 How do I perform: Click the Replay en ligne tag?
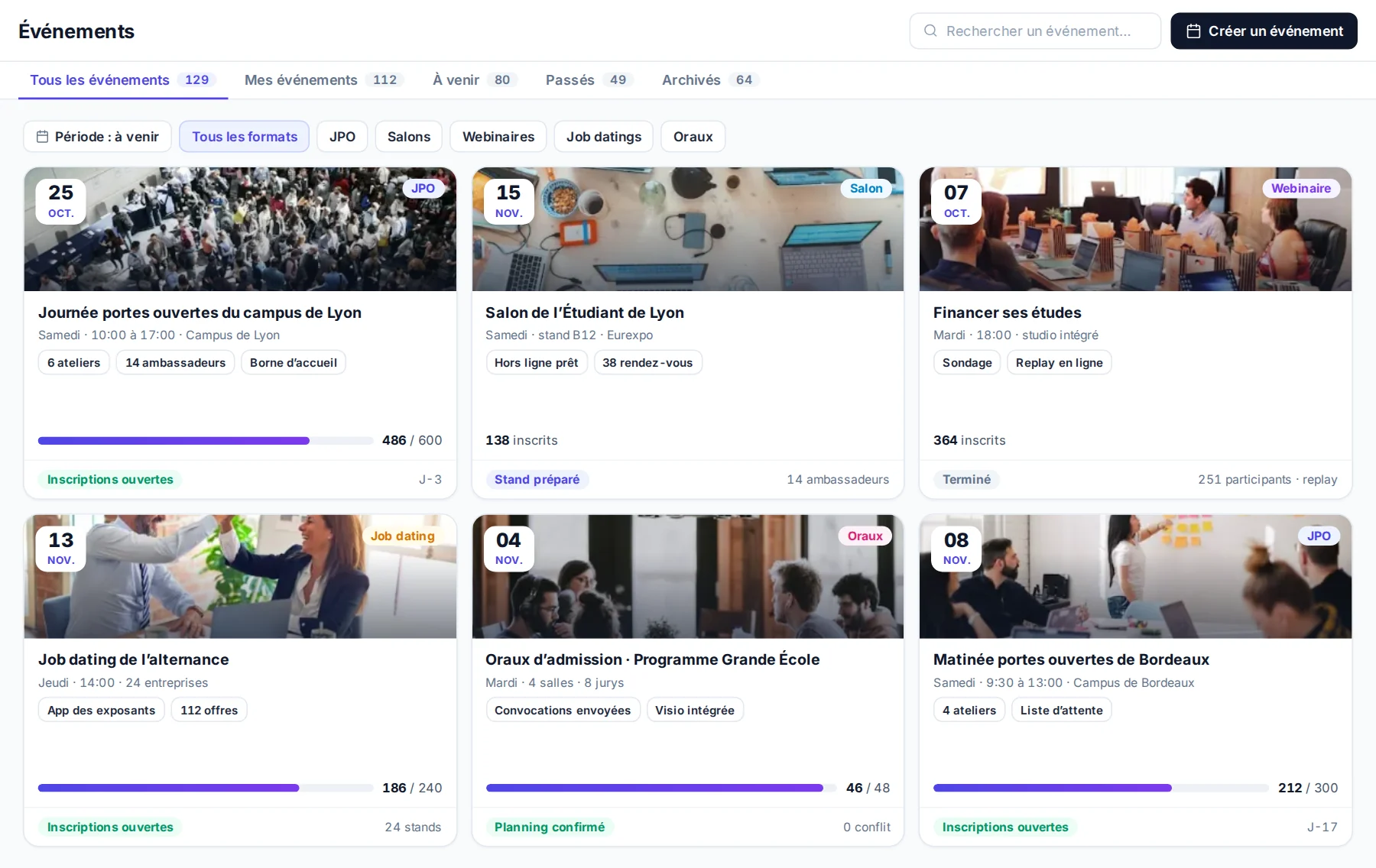1060,363
